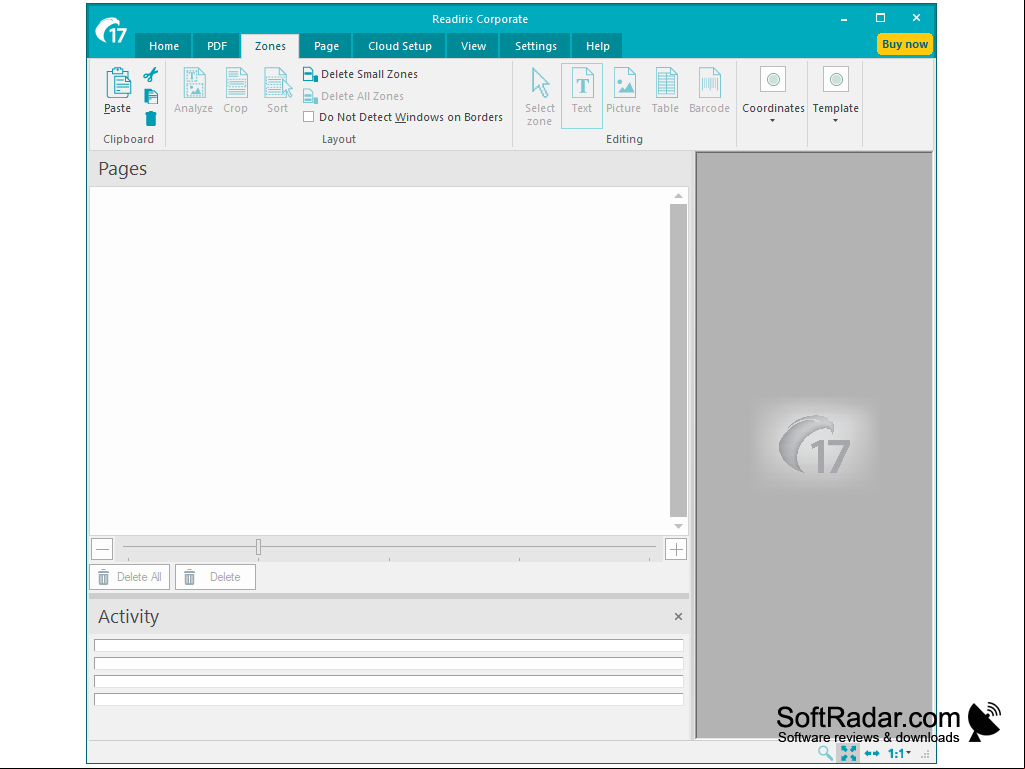Go to the View tab

(x=473, y=46)
